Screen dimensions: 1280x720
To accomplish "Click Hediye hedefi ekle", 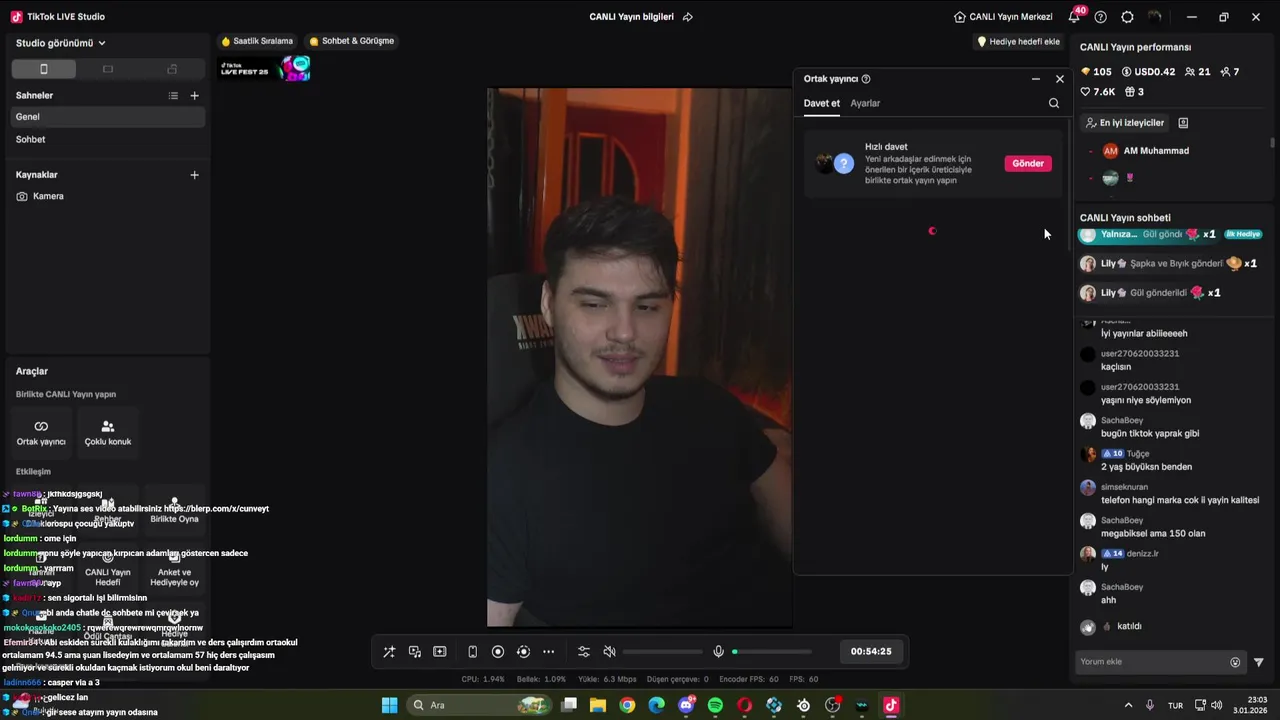I will (x=1018, y=42).
